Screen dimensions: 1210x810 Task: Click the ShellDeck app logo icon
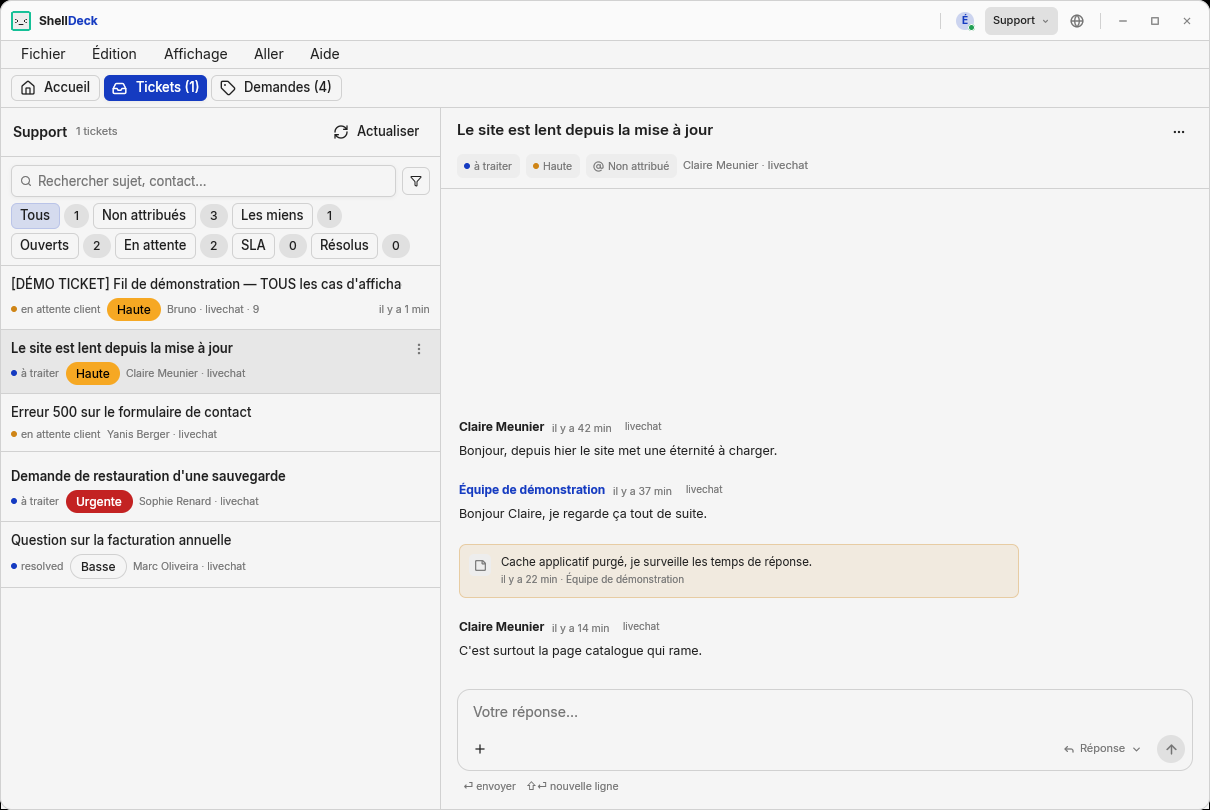(21, 21)
